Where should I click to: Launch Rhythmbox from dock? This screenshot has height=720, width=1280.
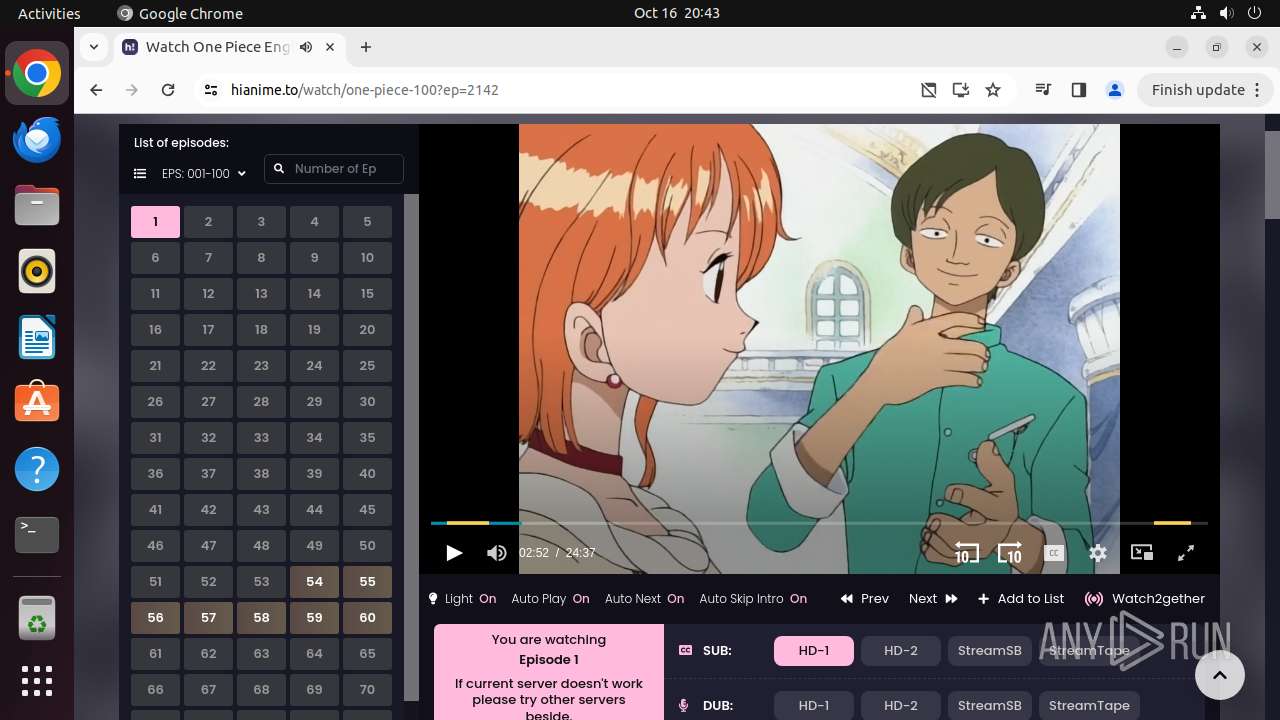37,271
